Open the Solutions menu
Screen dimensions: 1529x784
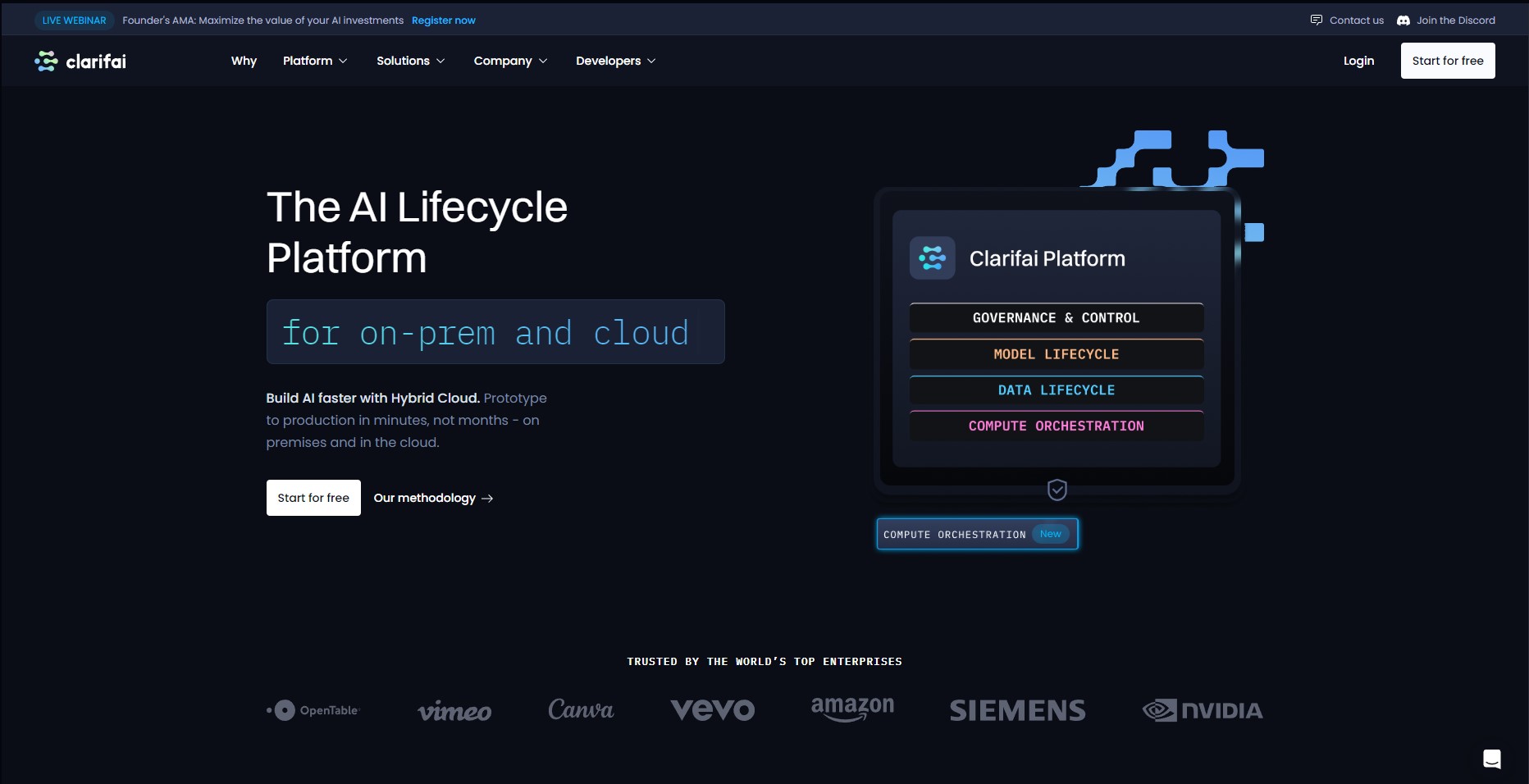pyautogui.click(x=411, y=61)
